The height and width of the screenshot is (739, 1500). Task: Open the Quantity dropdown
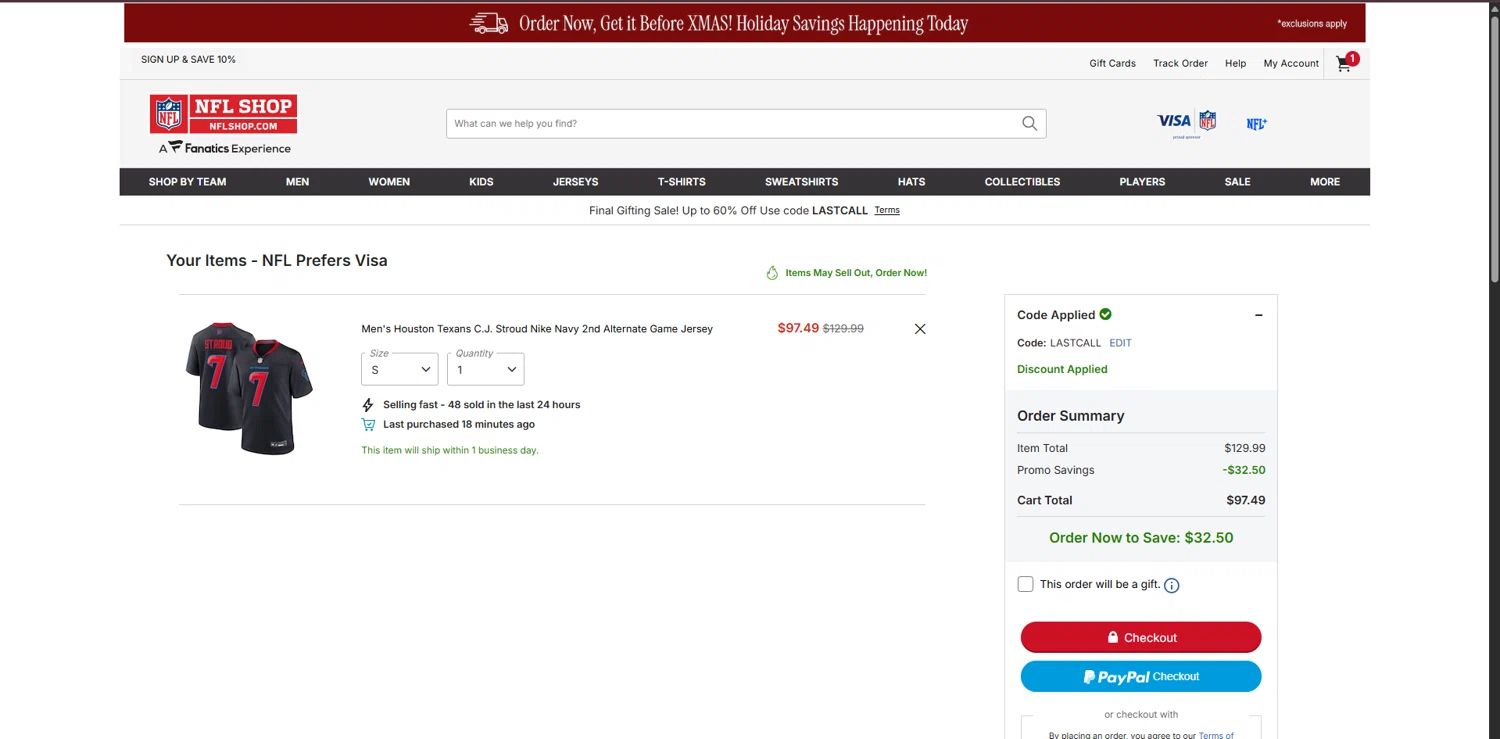click(x=485, y=369)
